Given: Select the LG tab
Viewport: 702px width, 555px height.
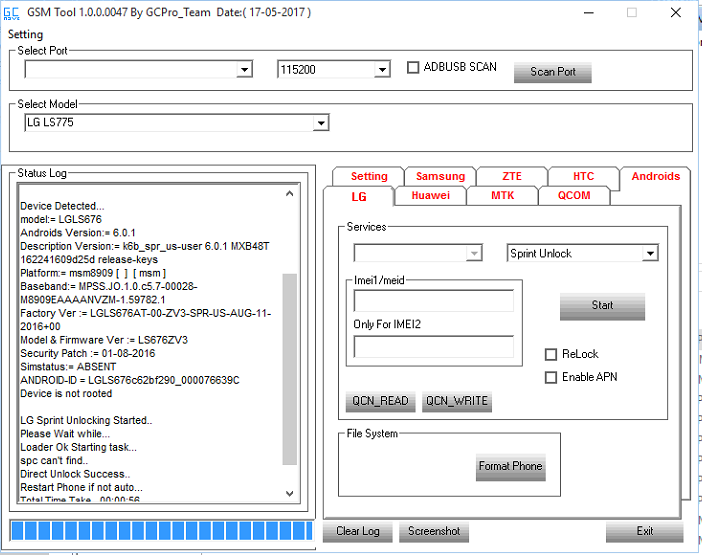Looking at the screenshot, I should click(x=359, y=196).
